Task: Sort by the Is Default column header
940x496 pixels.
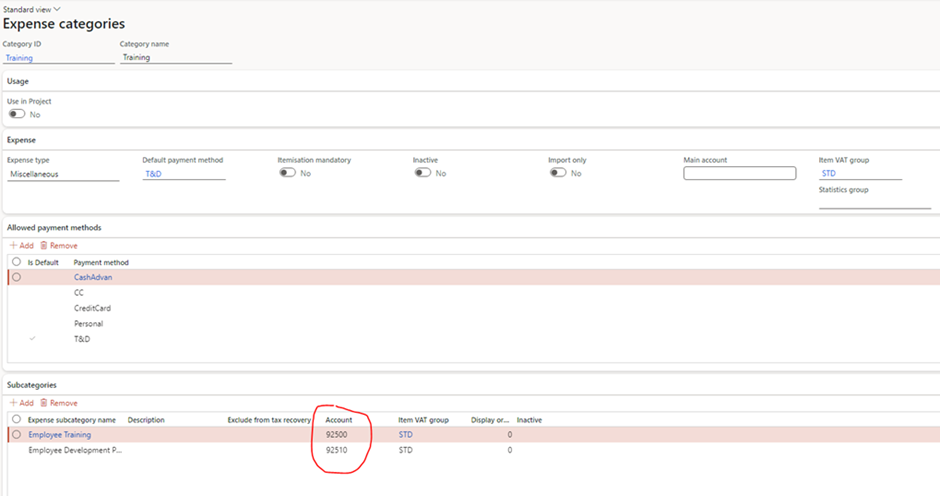Action: (x=43, y=263)
